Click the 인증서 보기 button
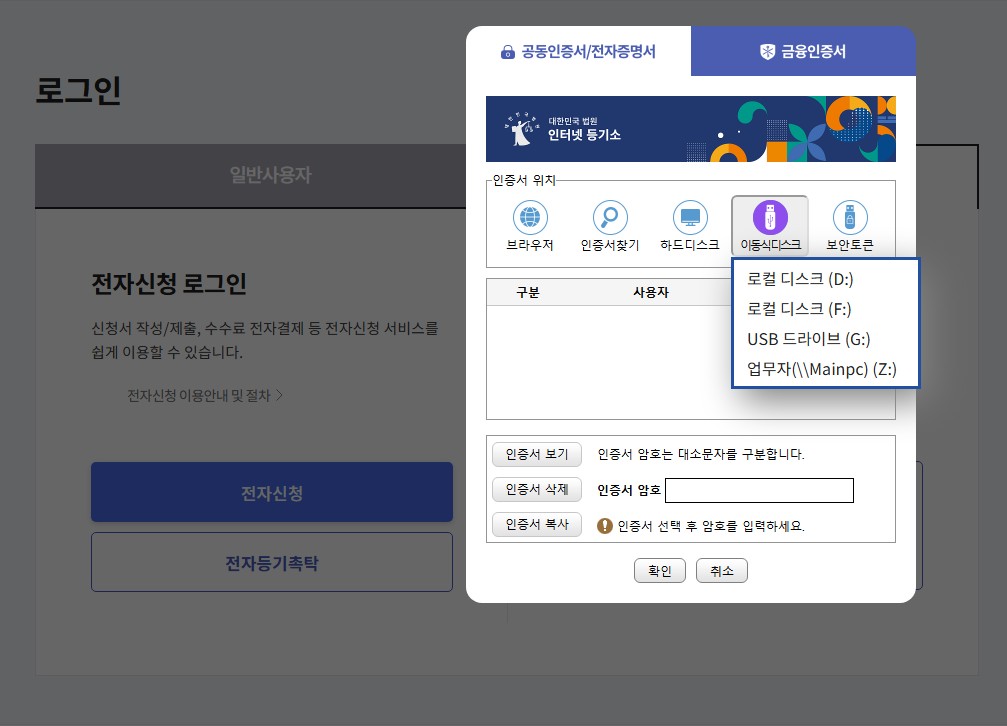The width and height of the screenshot is (1007, 726). pyautogui.click(x=537, y=454)
